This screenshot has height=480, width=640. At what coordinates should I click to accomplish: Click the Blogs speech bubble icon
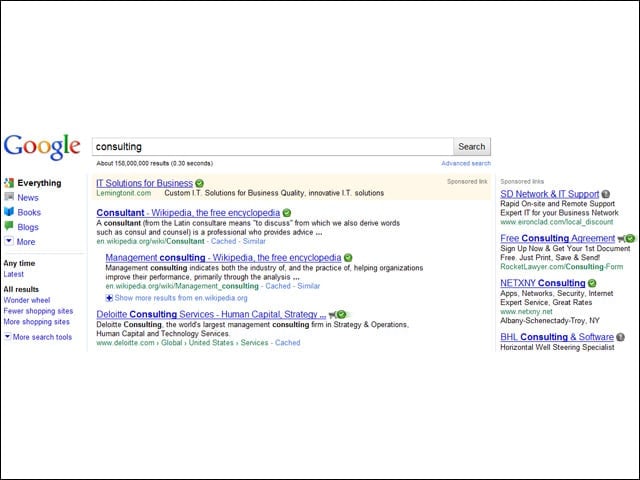(x=9, y=226)
